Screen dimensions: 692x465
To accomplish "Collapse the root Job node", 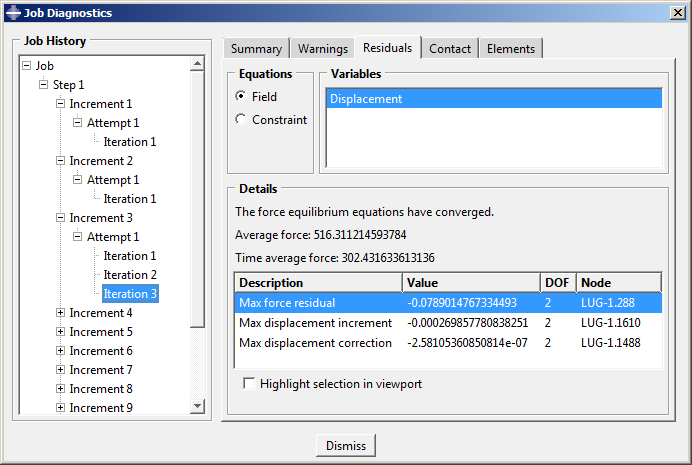I will coord(26,66).
